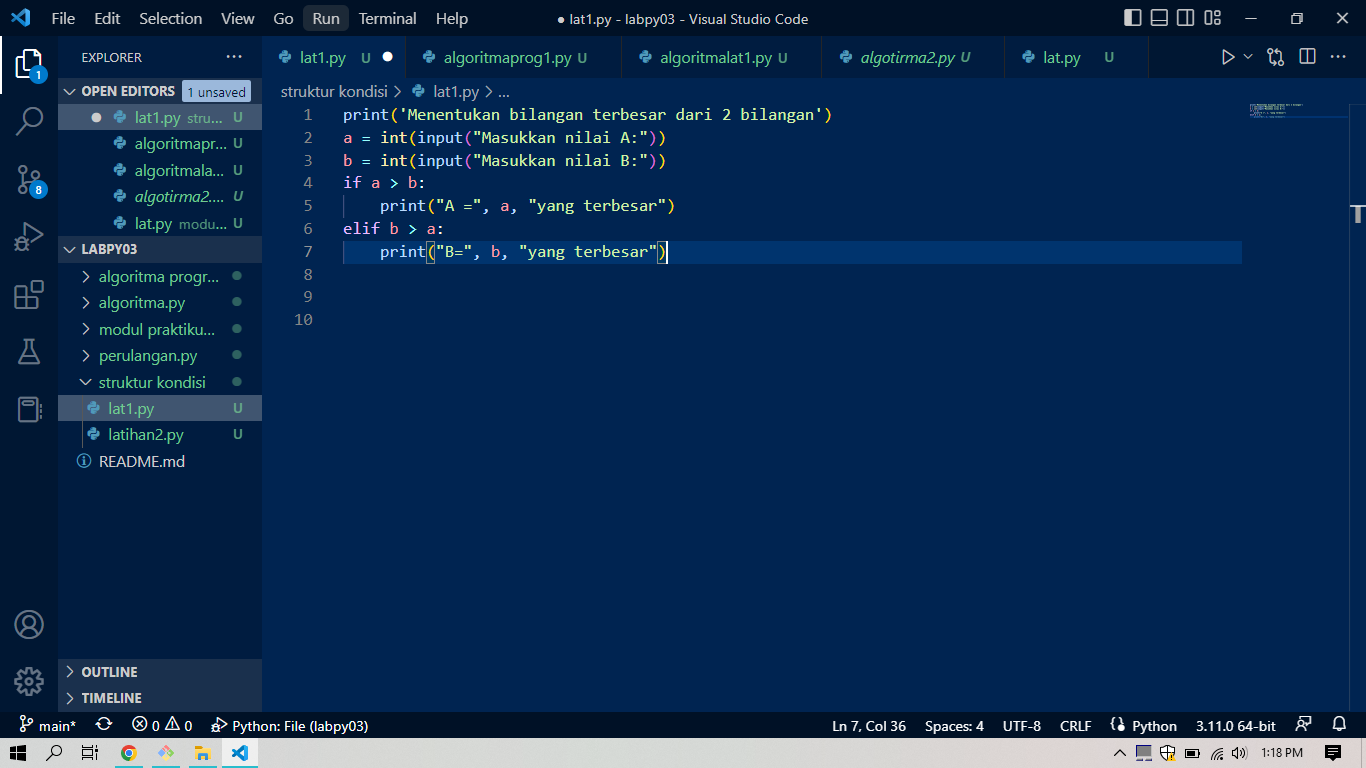Open Run and Debug view
This screenshot has width=1366, height=768.
(x=29, y=237)
